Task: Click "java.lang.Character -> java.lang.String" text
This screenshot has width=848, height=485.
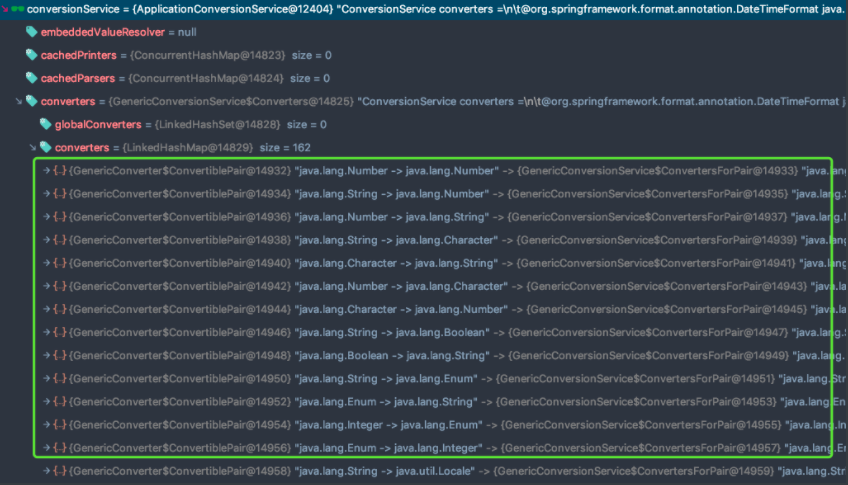Action: click(397, 263)
